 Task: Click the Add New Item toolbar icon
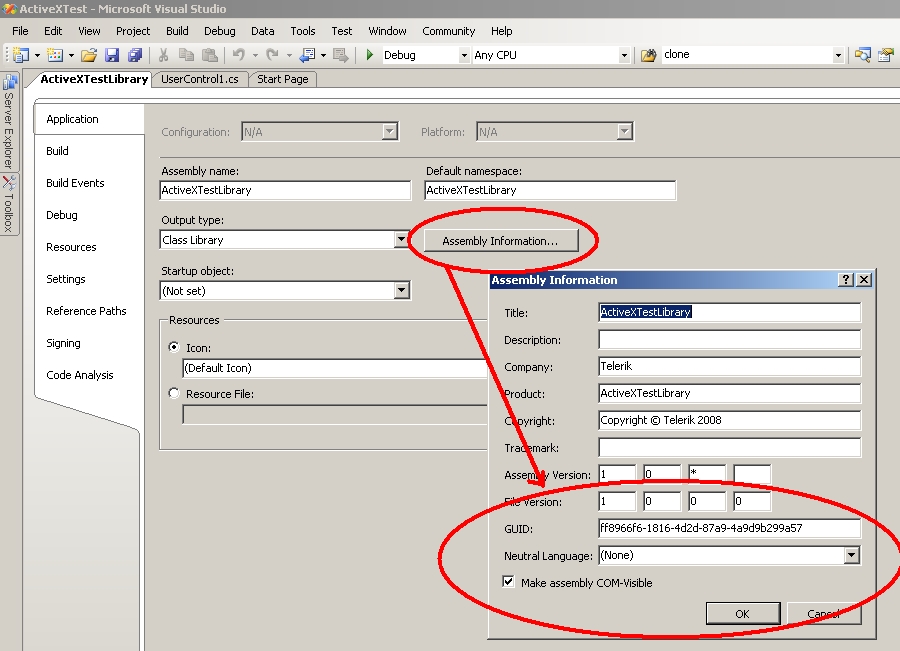click(55, 55)
